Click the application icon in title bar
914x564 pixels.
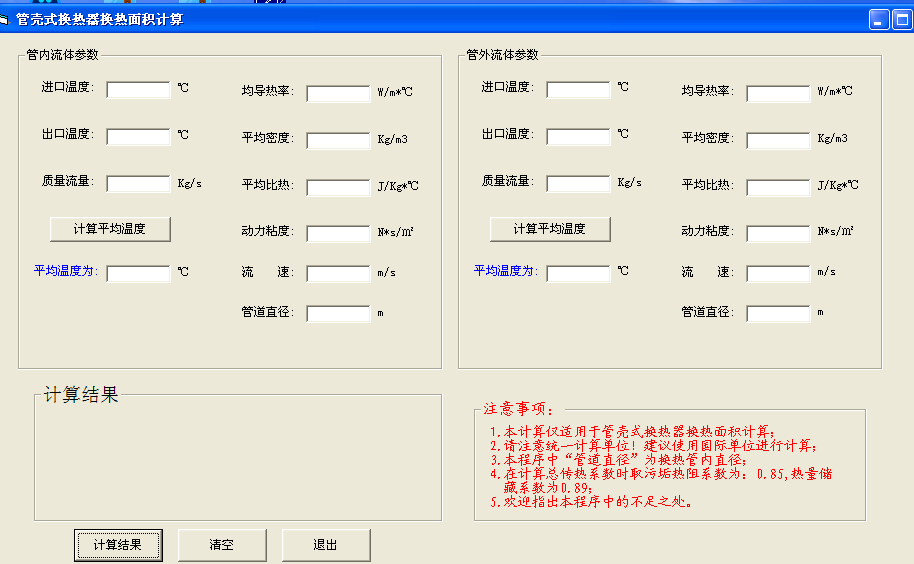click(x=4, y=20)
